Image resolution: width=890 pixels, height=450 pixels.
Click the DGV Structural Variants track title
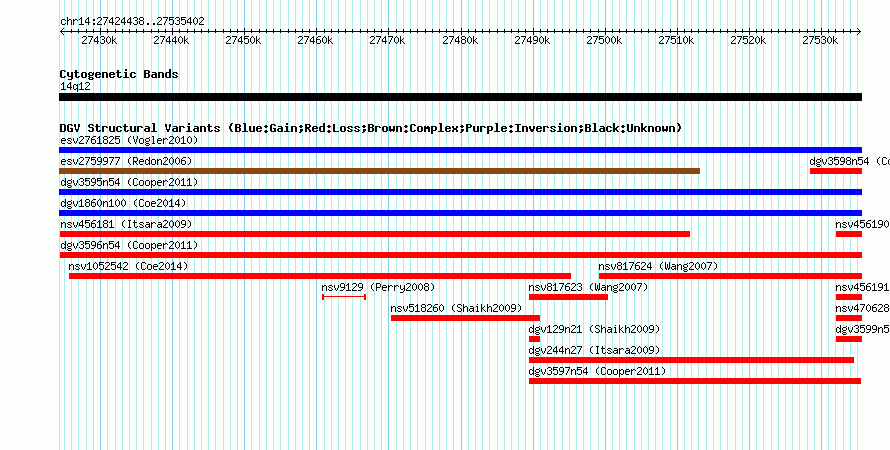point(371,128)
